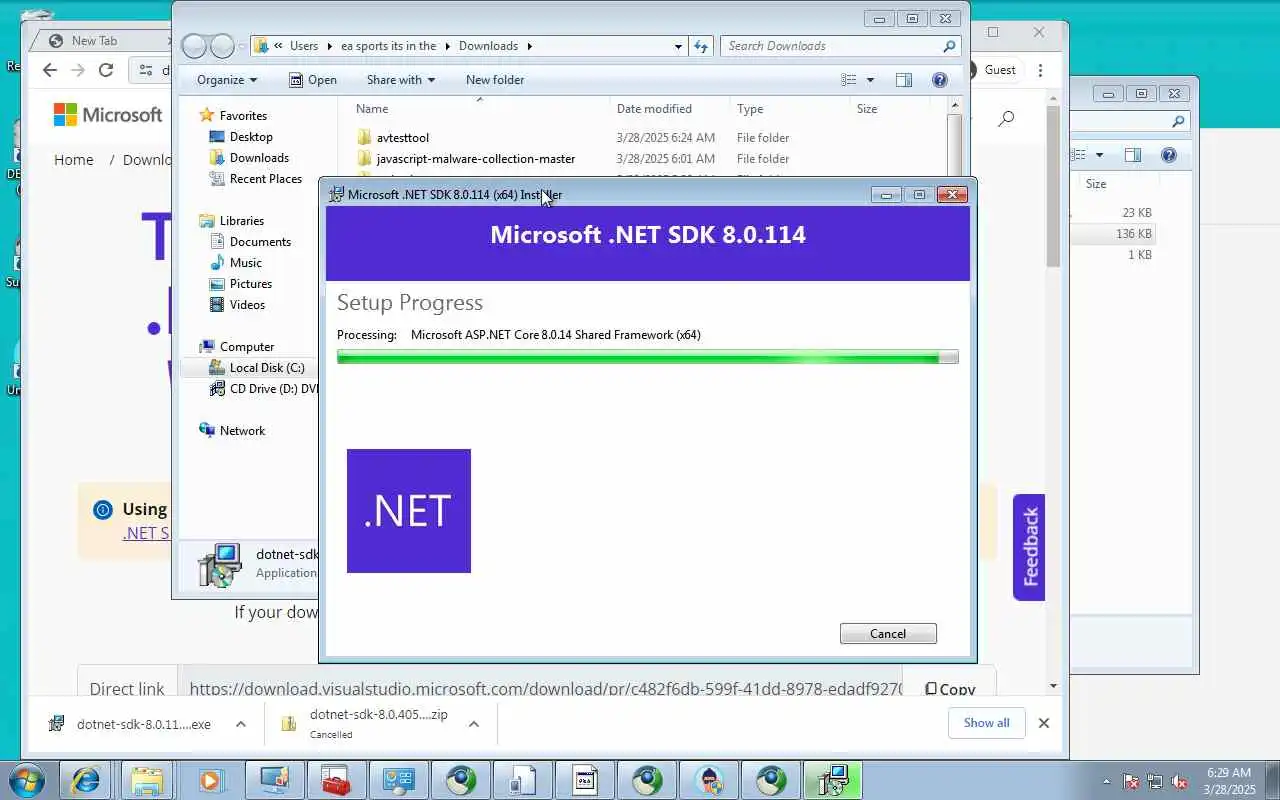The width and height of the screenshot is (1280, 800).
Task: Click search icon in rear right Explorer window
Action: [1178, 121]
